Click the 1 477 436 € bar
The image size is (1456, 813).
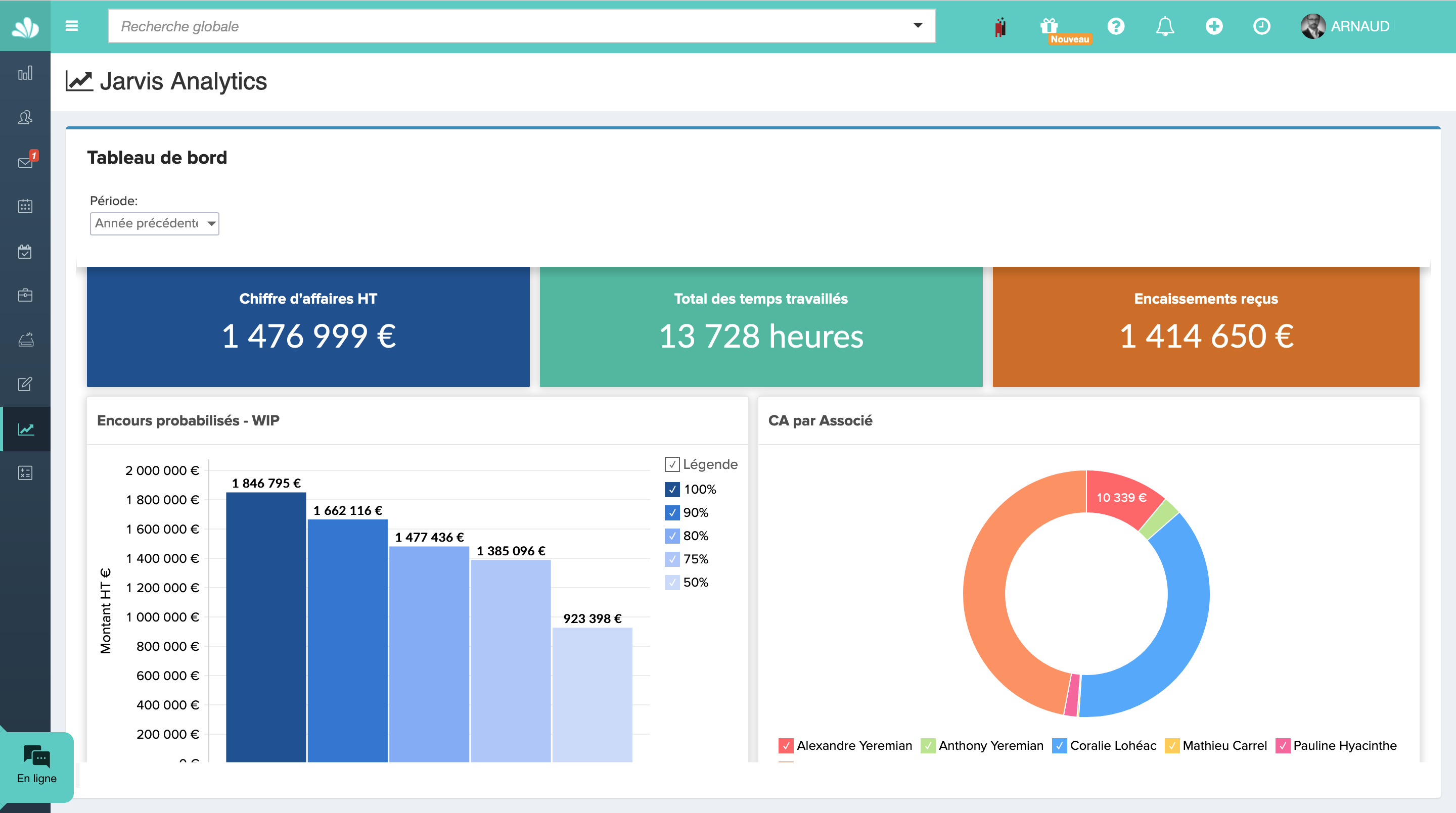pyautogui.click(x=429, y=654)
